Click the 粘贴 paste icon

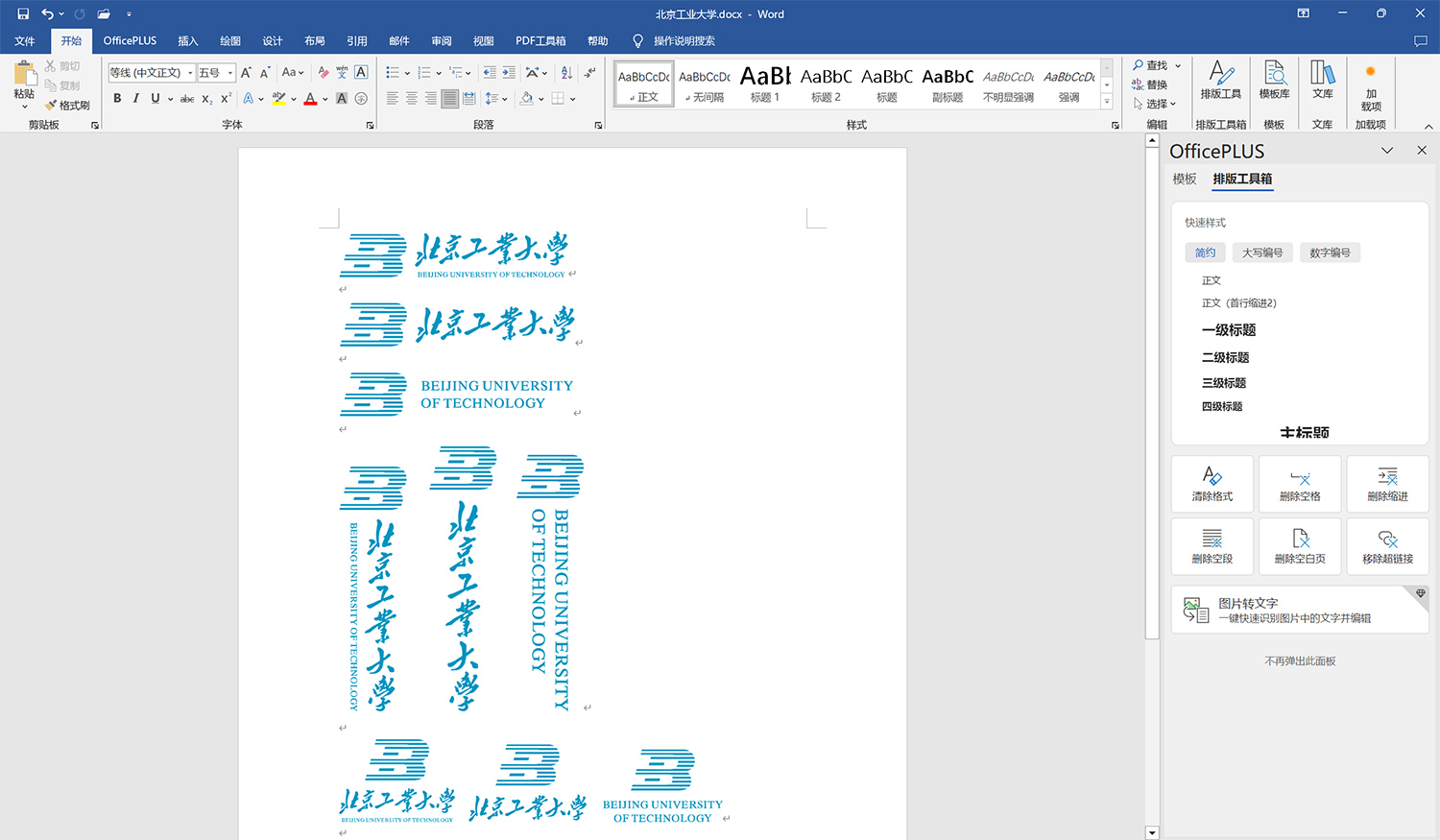click(25, 73)
